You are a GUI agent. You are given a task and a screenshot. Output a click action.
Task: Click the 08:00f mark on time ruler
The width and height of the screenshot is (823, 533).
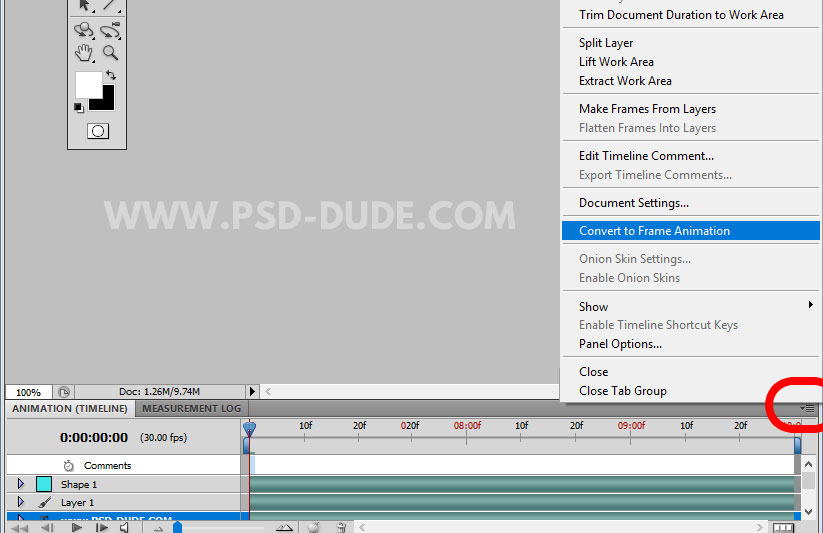point(467,425)
